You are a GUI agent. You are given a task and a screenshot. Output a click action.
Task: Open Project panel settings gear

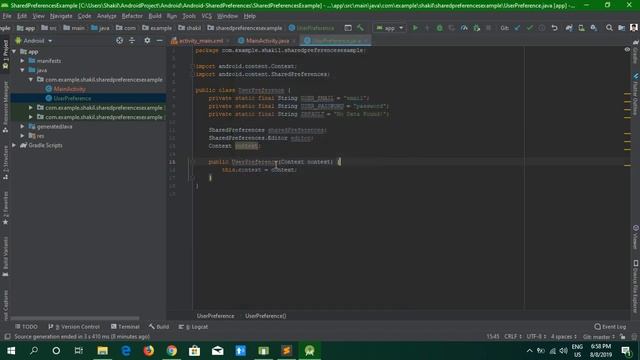(x=147, y=40)
